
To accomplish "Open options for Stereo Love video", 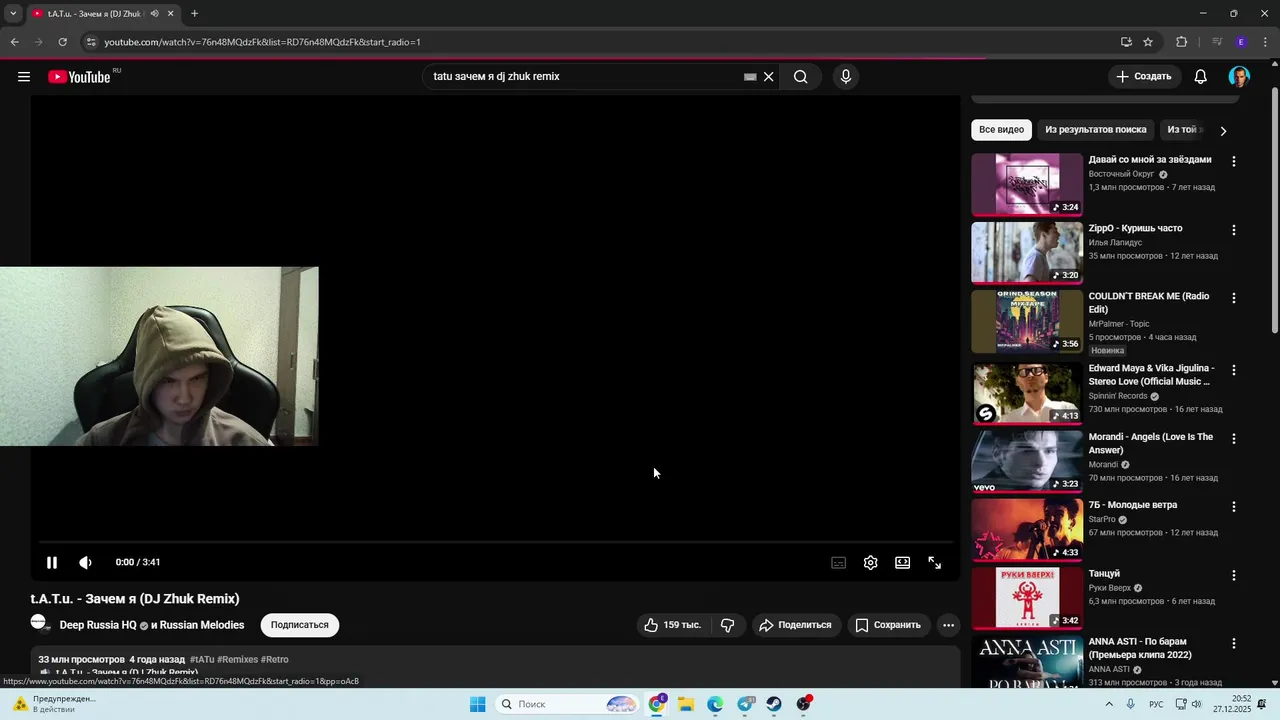I will [x=1234, y=370].
